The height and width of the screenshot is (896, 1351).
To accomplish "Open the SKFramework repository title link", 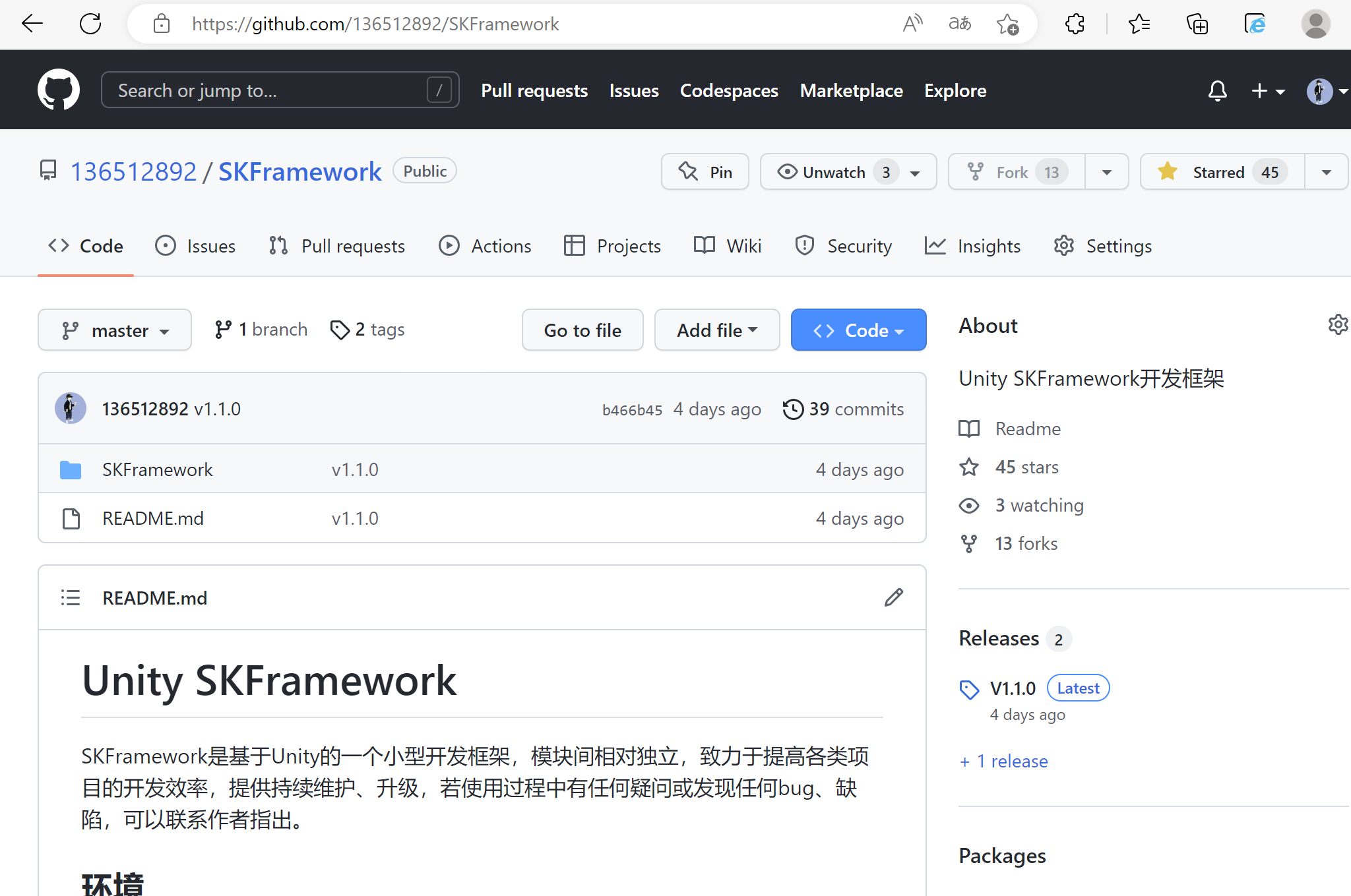I will 300,171.
